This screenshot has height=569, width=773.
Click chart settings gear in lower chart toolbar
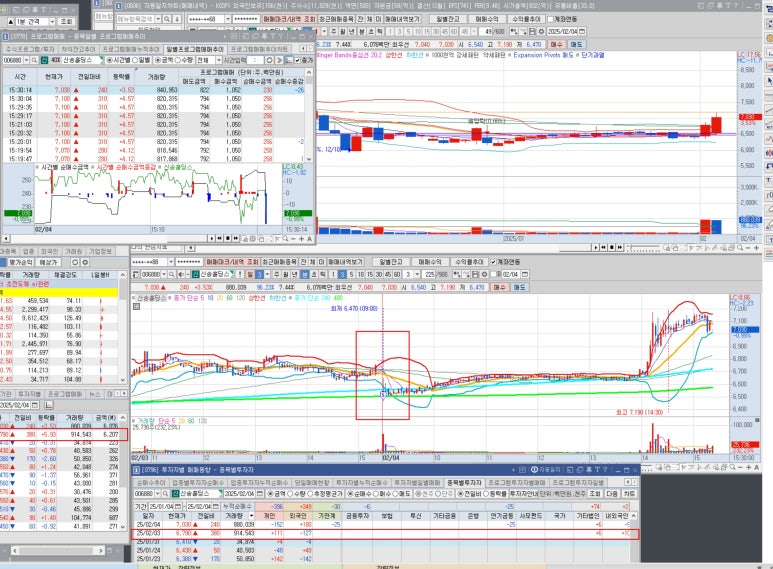click(485, 274)
